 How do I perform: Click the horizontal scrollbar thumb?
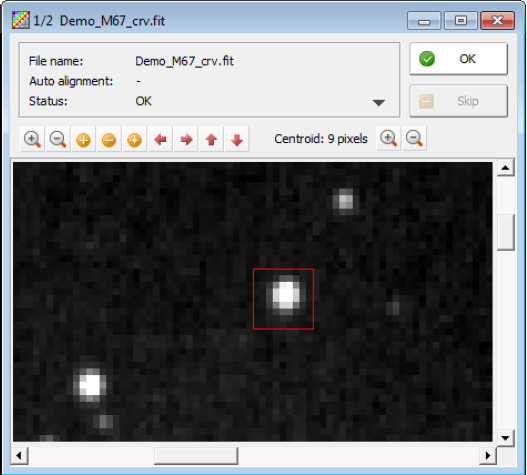coord(196,456)
